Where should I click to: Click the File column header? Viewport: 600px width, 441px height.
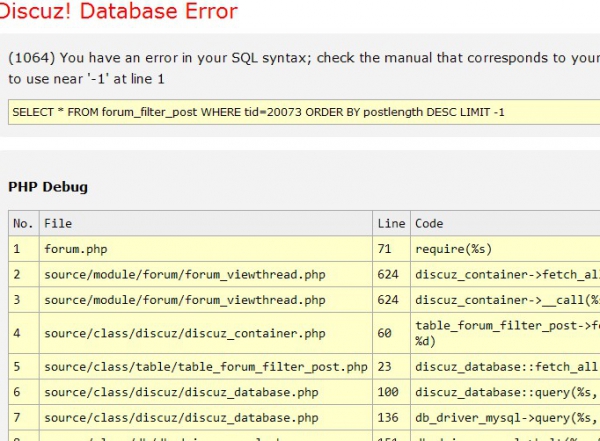click(206, 223)
